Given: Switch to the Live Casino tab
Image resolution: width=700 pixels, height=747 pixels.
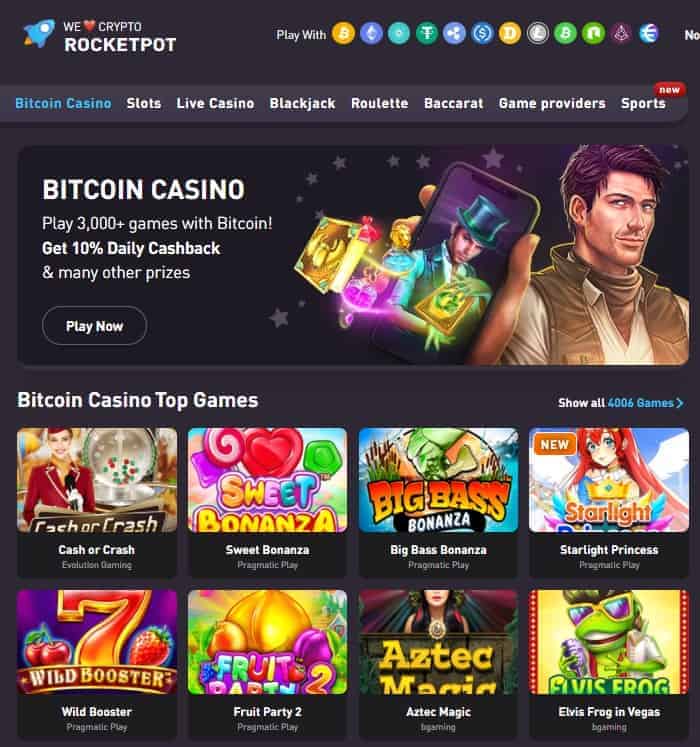Looking at the screenshot, I should (215, 103).
